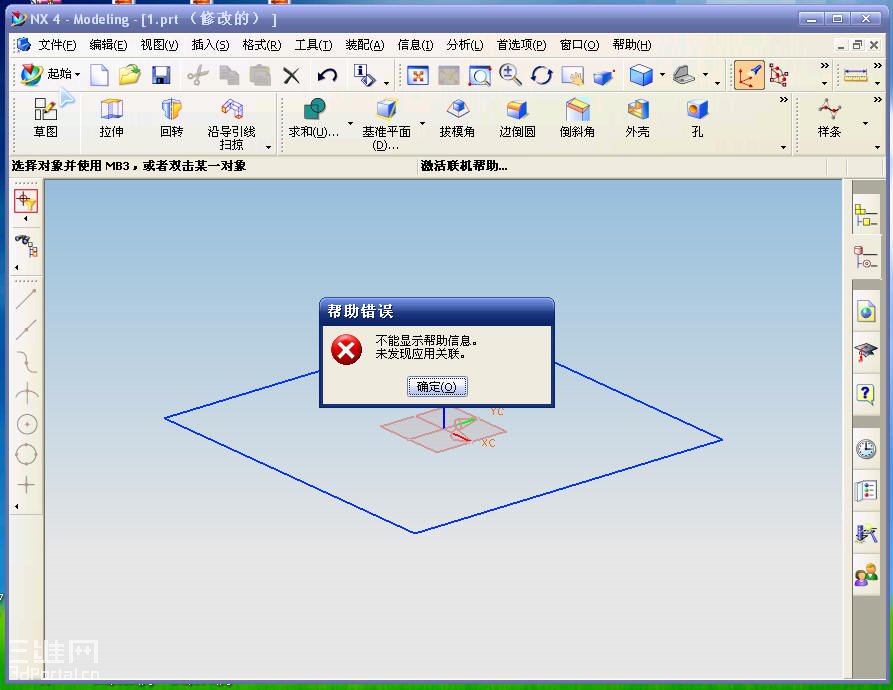Open the Sketch (草图) tool

(x=46, y=118)
